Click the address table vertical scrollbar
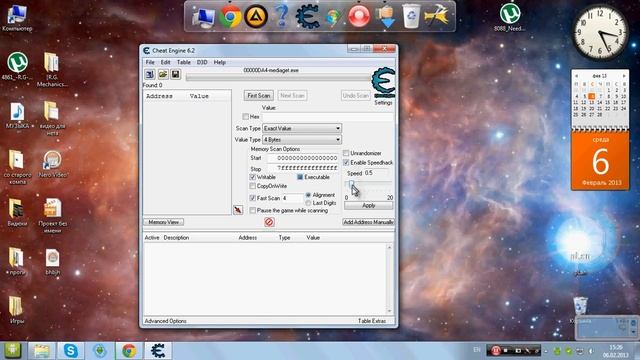 click(x=389, y=279)
